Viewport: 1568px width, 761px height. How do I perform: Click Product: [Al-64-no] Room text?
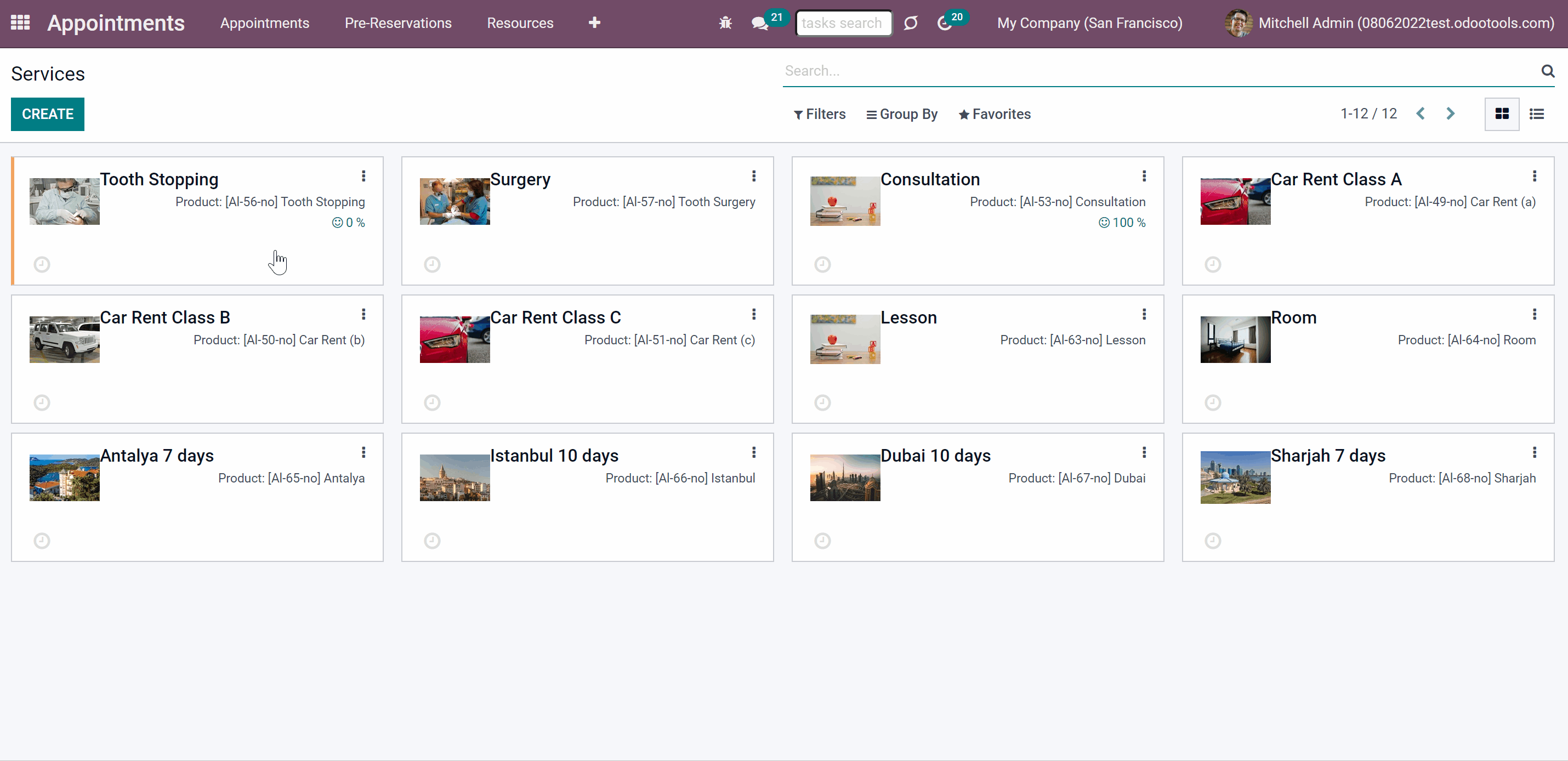[x=1467, y=340]
